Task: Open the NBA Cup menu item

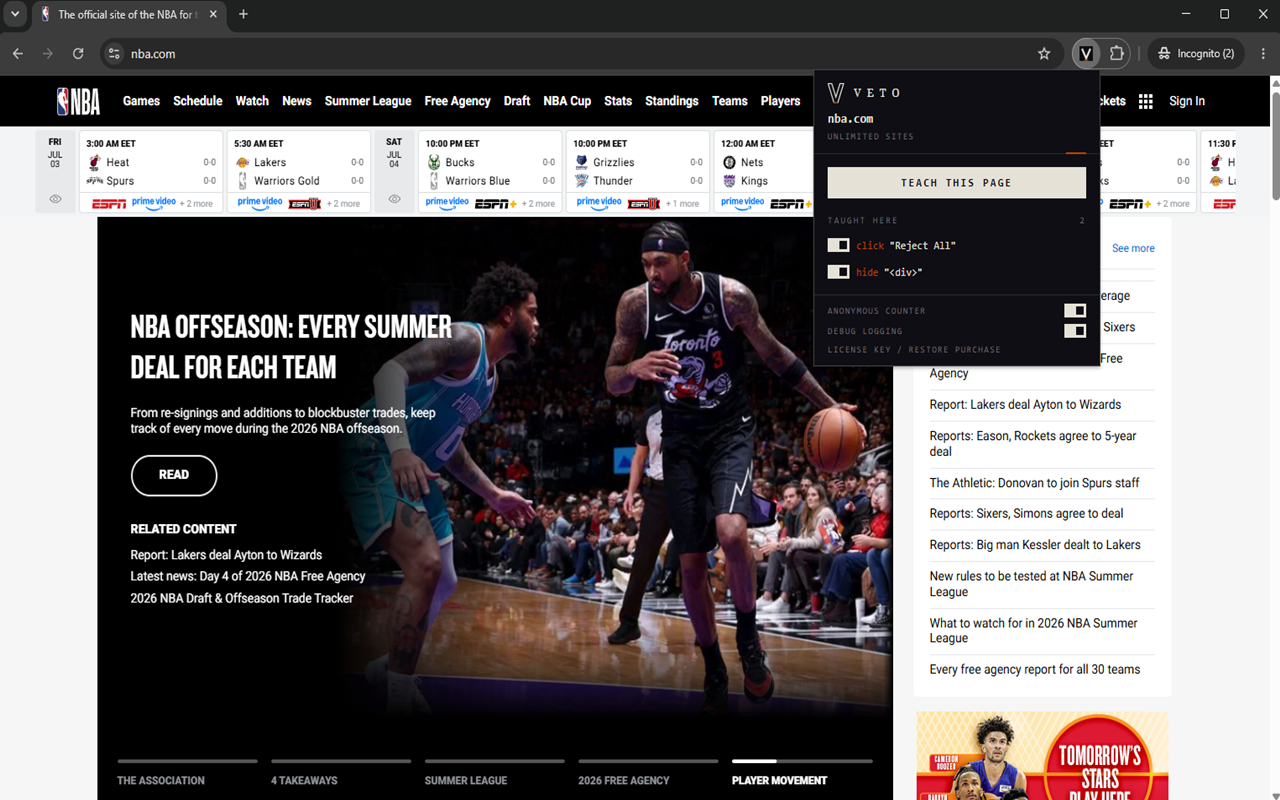Action: coord(567,101)
